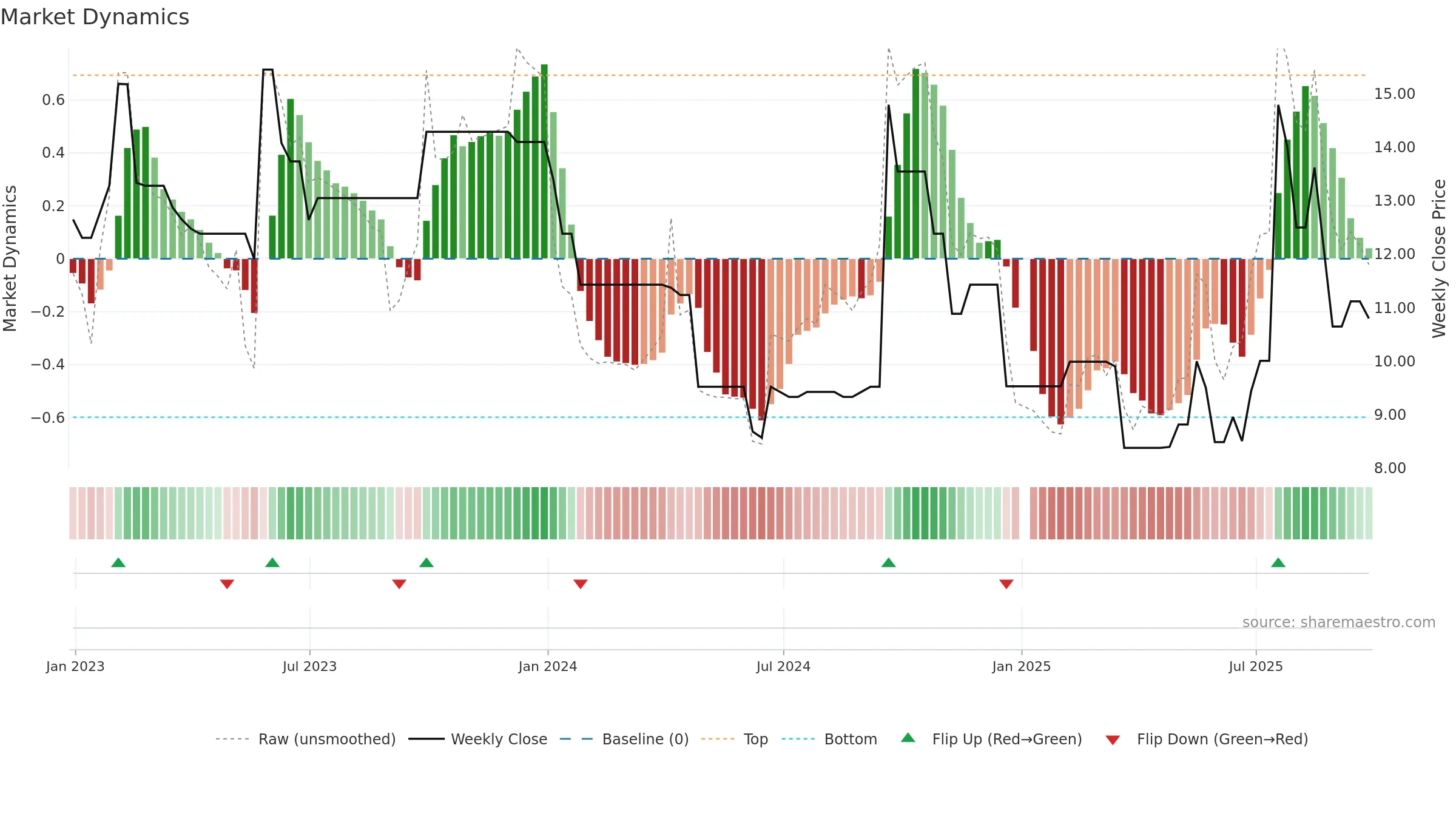Select the flip-up marker near September 2024
Viewport: 1456px width, 819px height.
(x=889, y=562)
